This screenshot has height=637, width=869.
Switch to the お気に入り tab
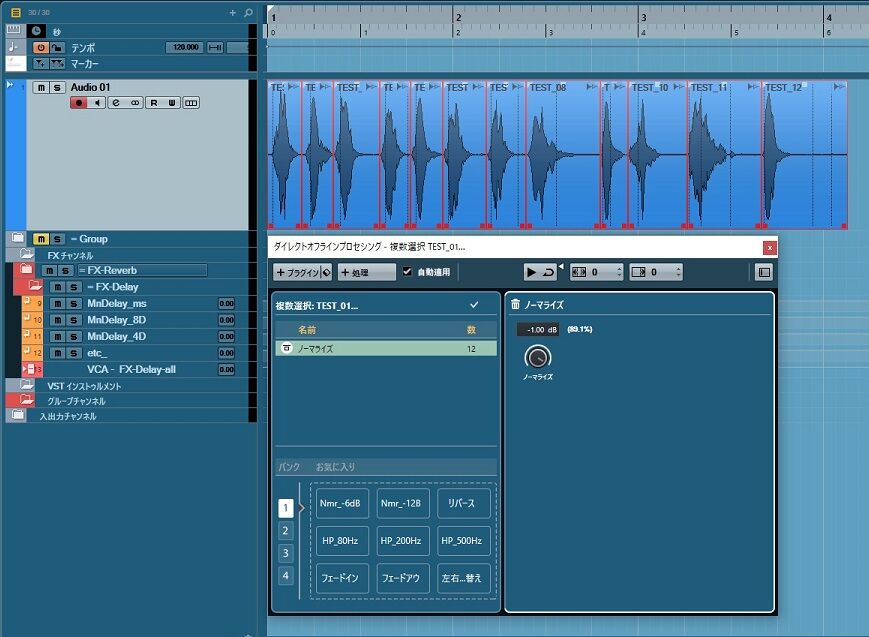click(335, 467)
